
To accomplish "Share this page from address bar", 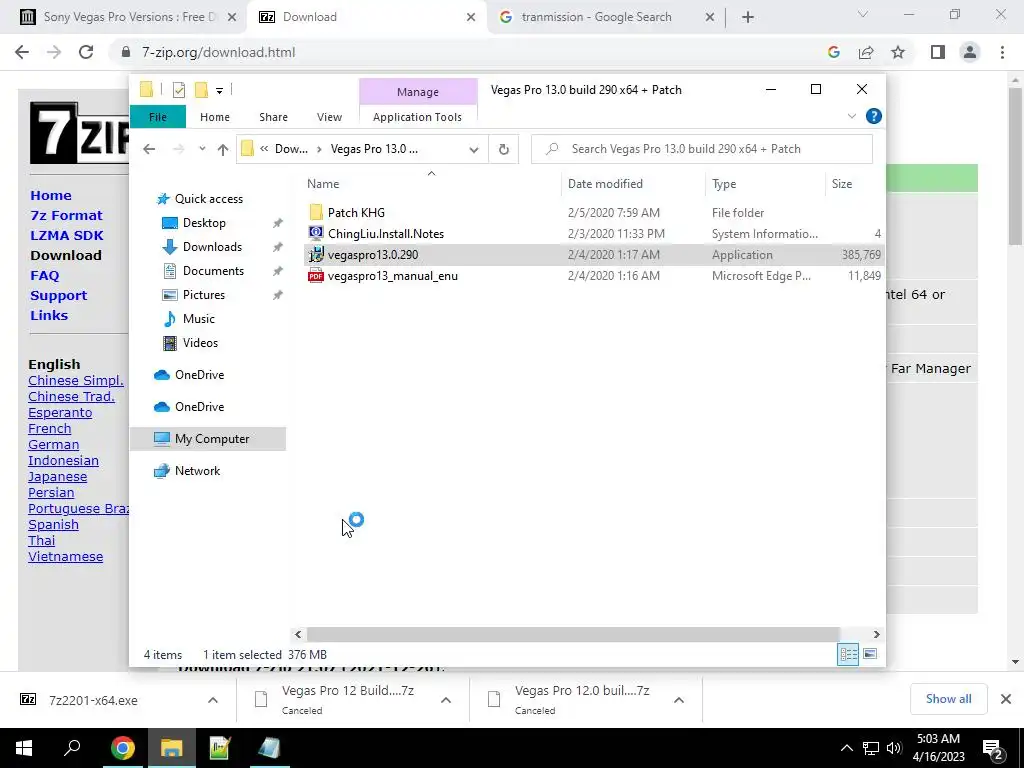I will coord(866,52).
